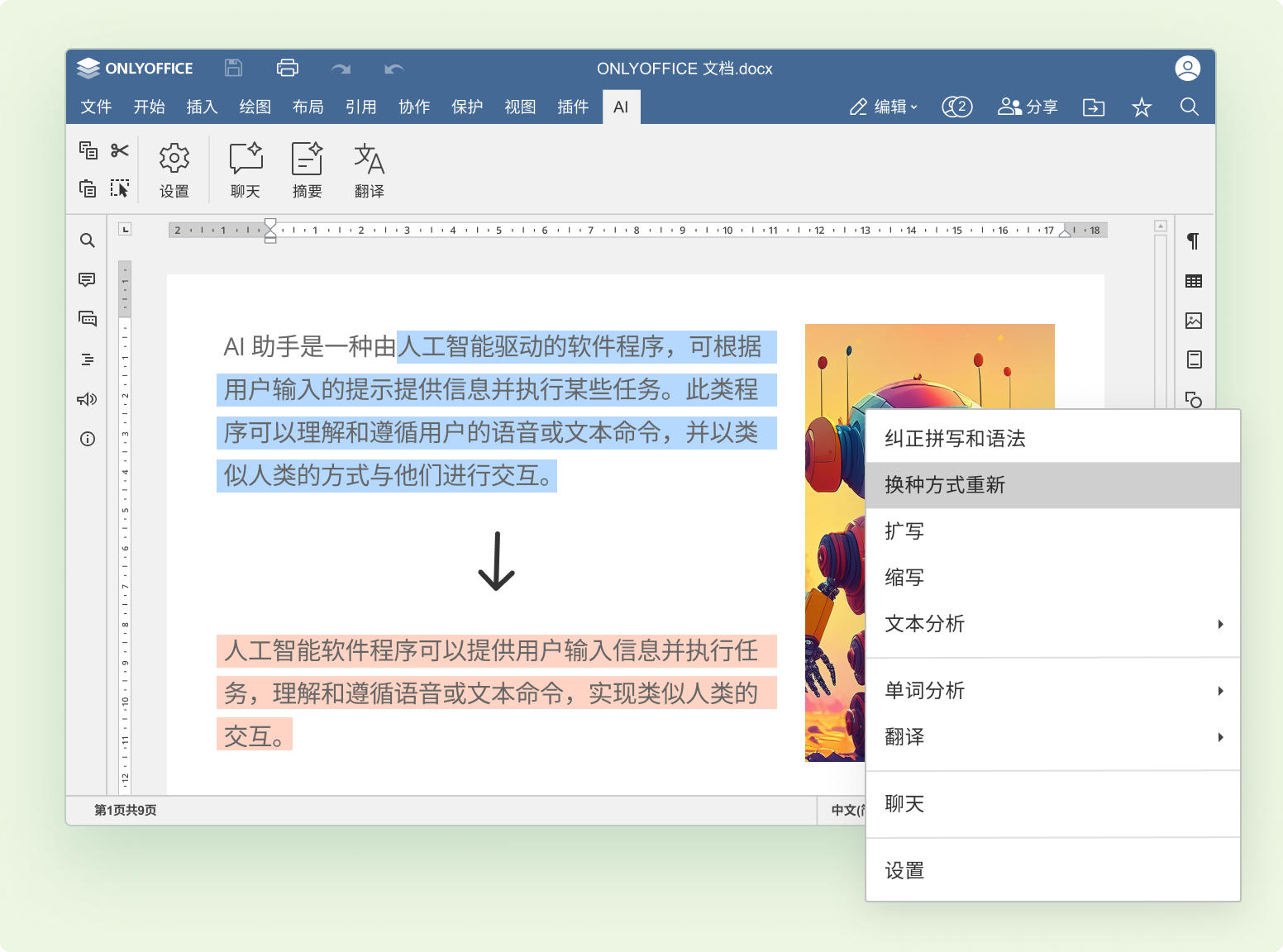Expand the 翻译 submenu in context menu
The width and height of the screenshot is (1283, 952).
tap(1052, 737)
